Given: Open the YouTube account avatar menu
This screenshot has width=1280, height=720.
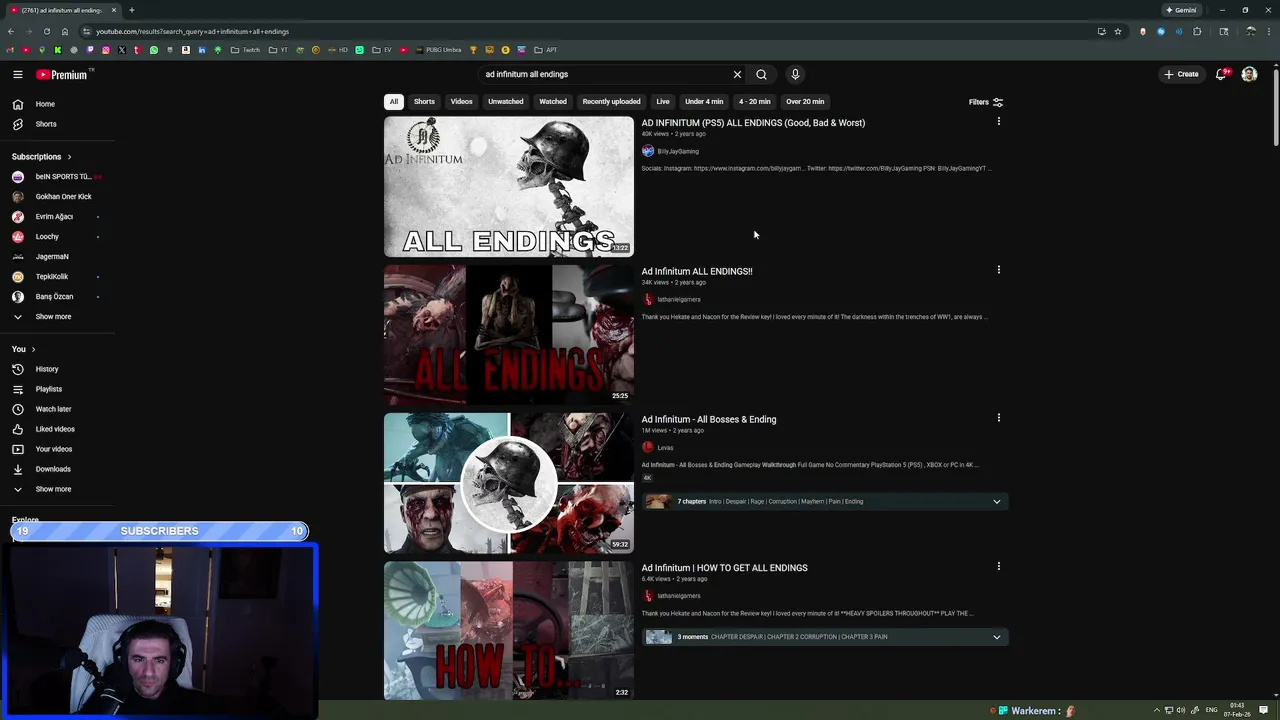Looking at the screenshot, I should click(x=1249, y=74).
